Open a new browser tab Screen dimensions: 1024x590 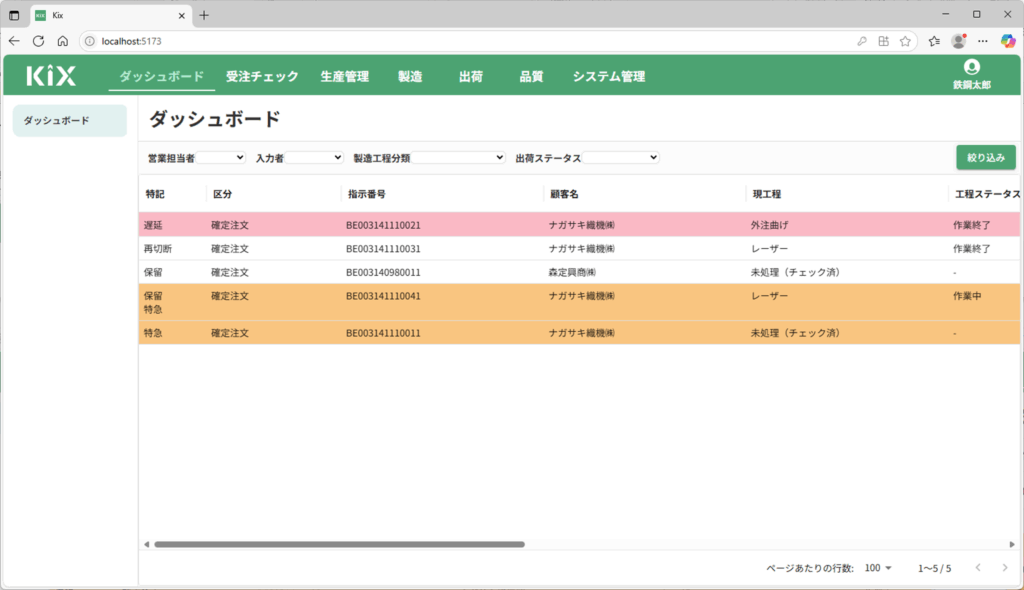coord(204,15)
